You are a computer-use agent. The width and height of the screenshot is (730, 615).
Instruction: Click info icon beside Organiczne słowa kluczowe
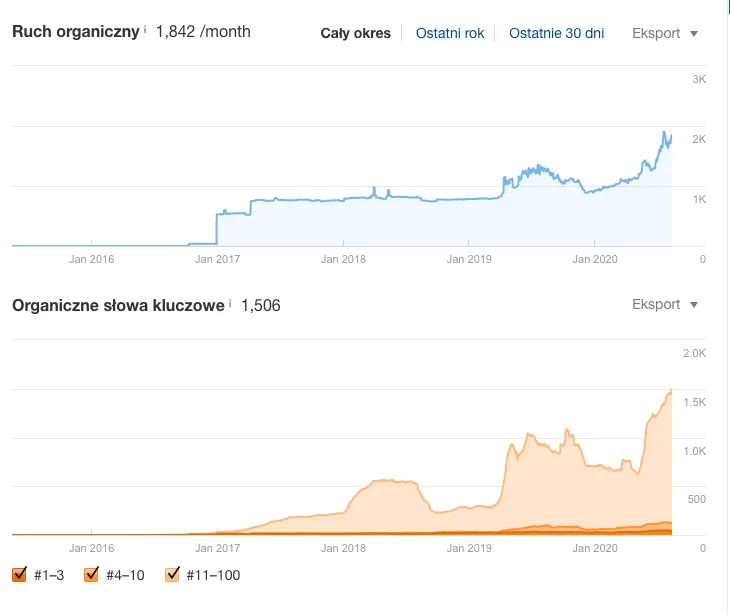pos(230,302)
